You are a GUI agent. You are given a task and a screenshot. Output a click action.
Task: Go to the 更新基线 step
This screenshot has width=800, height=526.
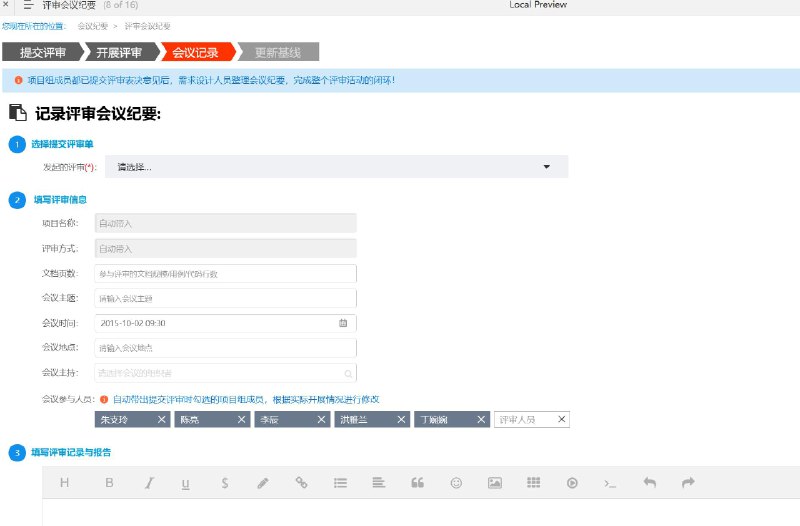(x=278, y=52)
